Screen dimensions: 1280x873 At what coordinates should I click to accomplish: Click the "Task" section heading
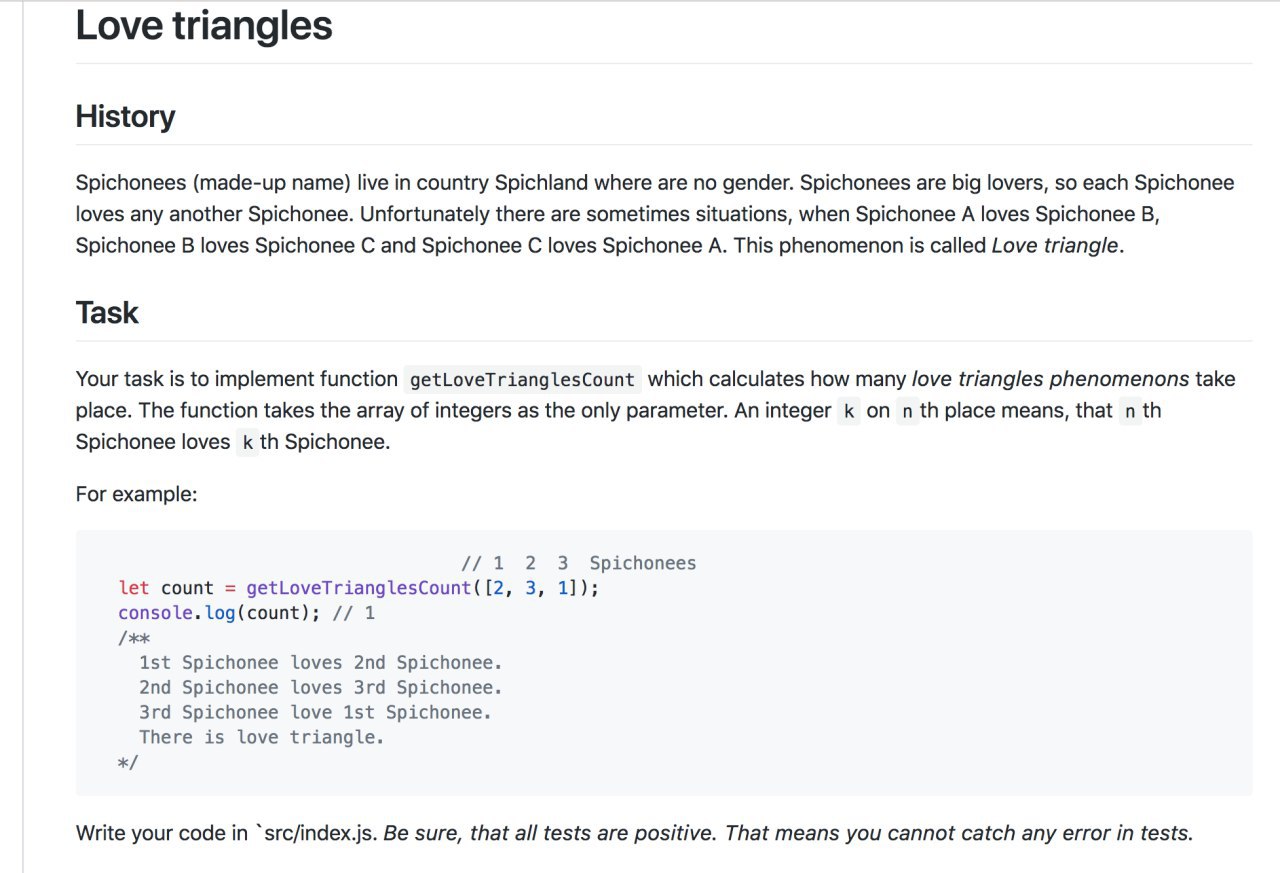click(x=107, y=313)
